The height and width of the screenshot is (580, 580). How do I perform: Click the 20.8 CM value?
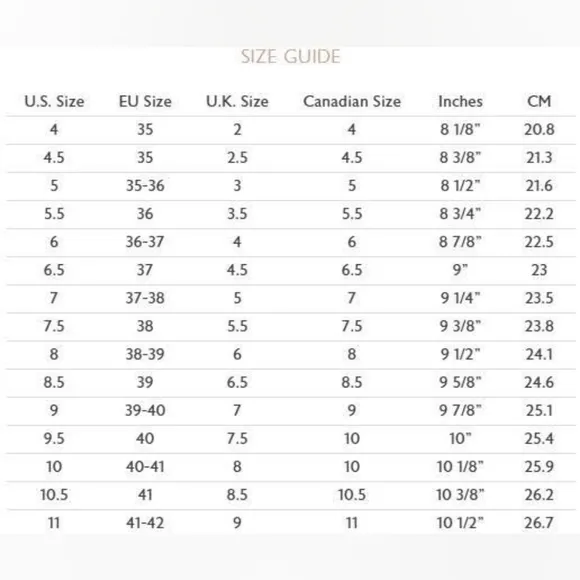click(x=539, y=129)
